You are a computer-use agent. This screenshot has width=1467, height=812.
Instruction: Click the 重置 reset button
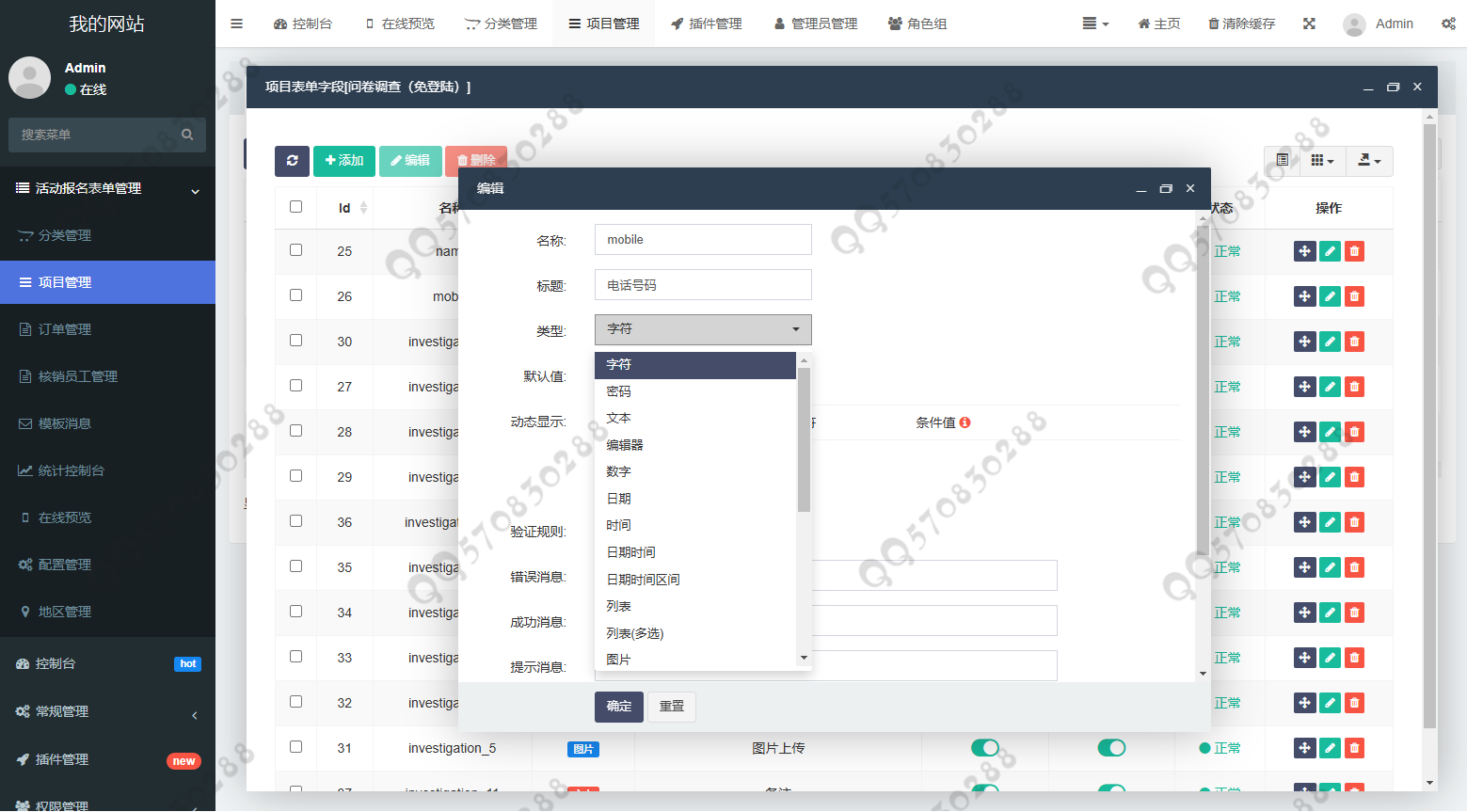(x=672, y=707)
